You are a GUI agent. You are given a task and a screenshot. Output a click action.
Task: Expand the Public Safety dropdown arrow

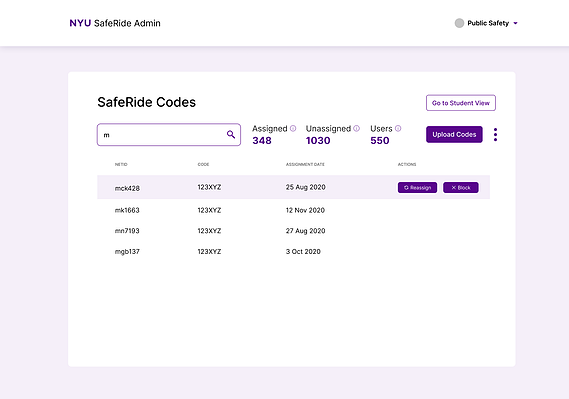click(515, 23)
